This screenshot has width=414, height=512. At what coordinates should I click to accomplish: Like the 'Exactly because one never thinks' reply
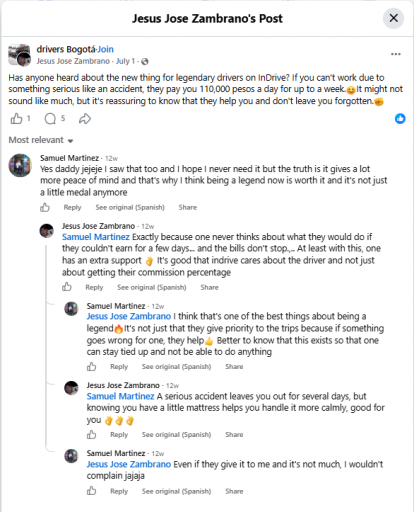click(67, 287)
